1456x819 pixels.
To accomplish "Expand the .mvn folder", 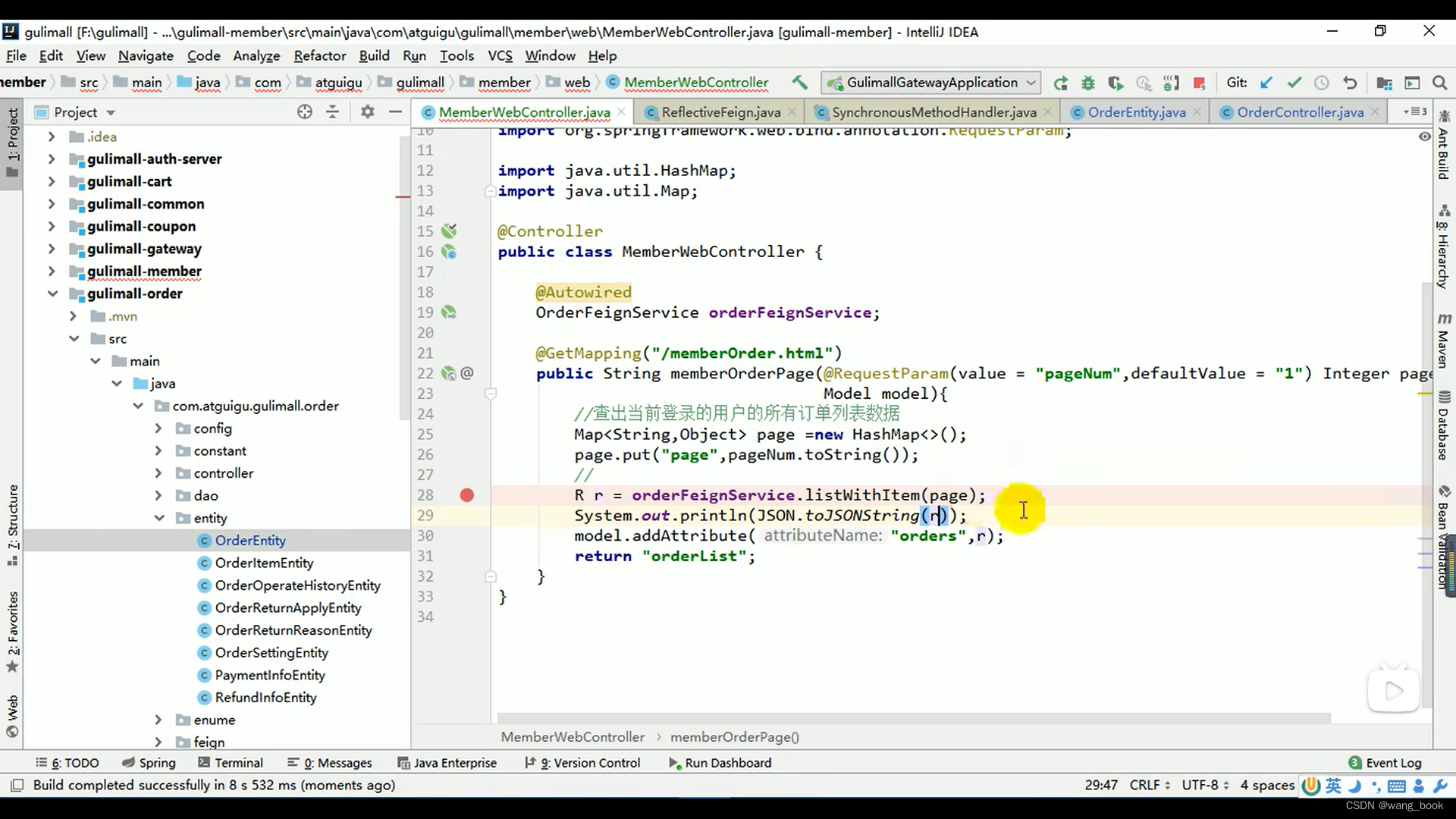I will tap(73, 316).
